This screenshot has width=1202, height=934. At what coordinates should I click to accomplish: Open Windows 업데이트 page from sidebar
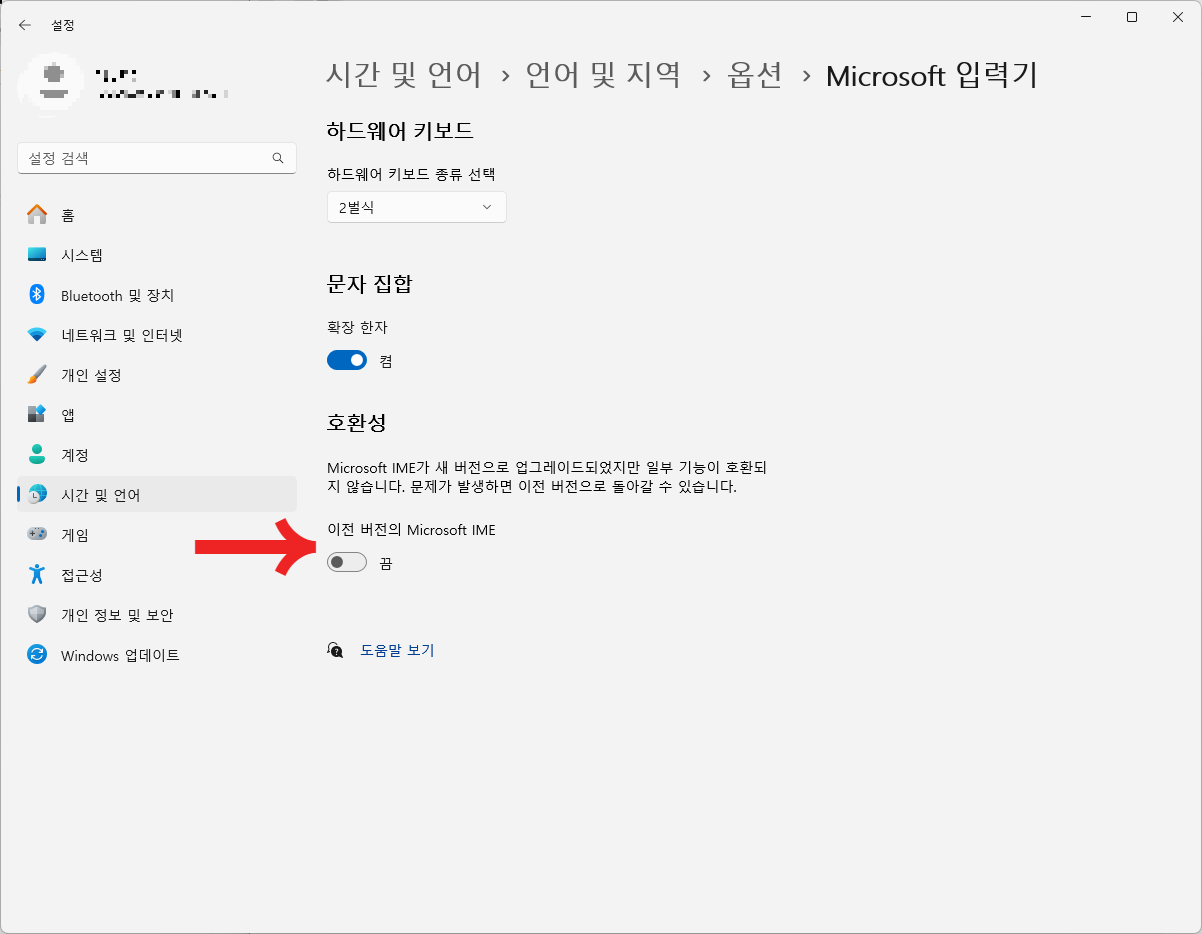pyautogui.click(x=157, y=655)
